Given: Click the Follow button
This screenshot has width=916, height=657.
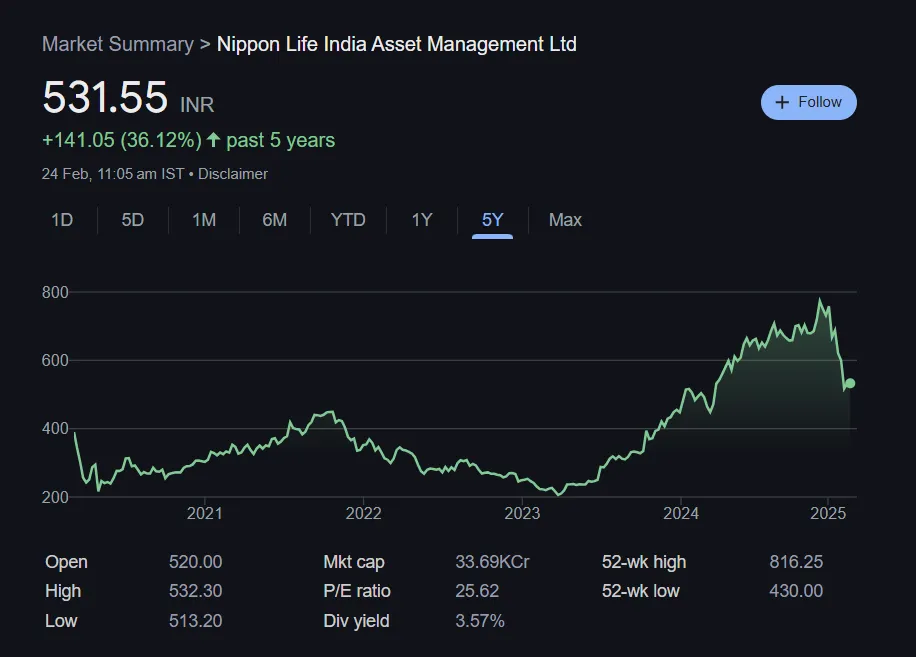Looking at the screenshot, I should [809, 103].
